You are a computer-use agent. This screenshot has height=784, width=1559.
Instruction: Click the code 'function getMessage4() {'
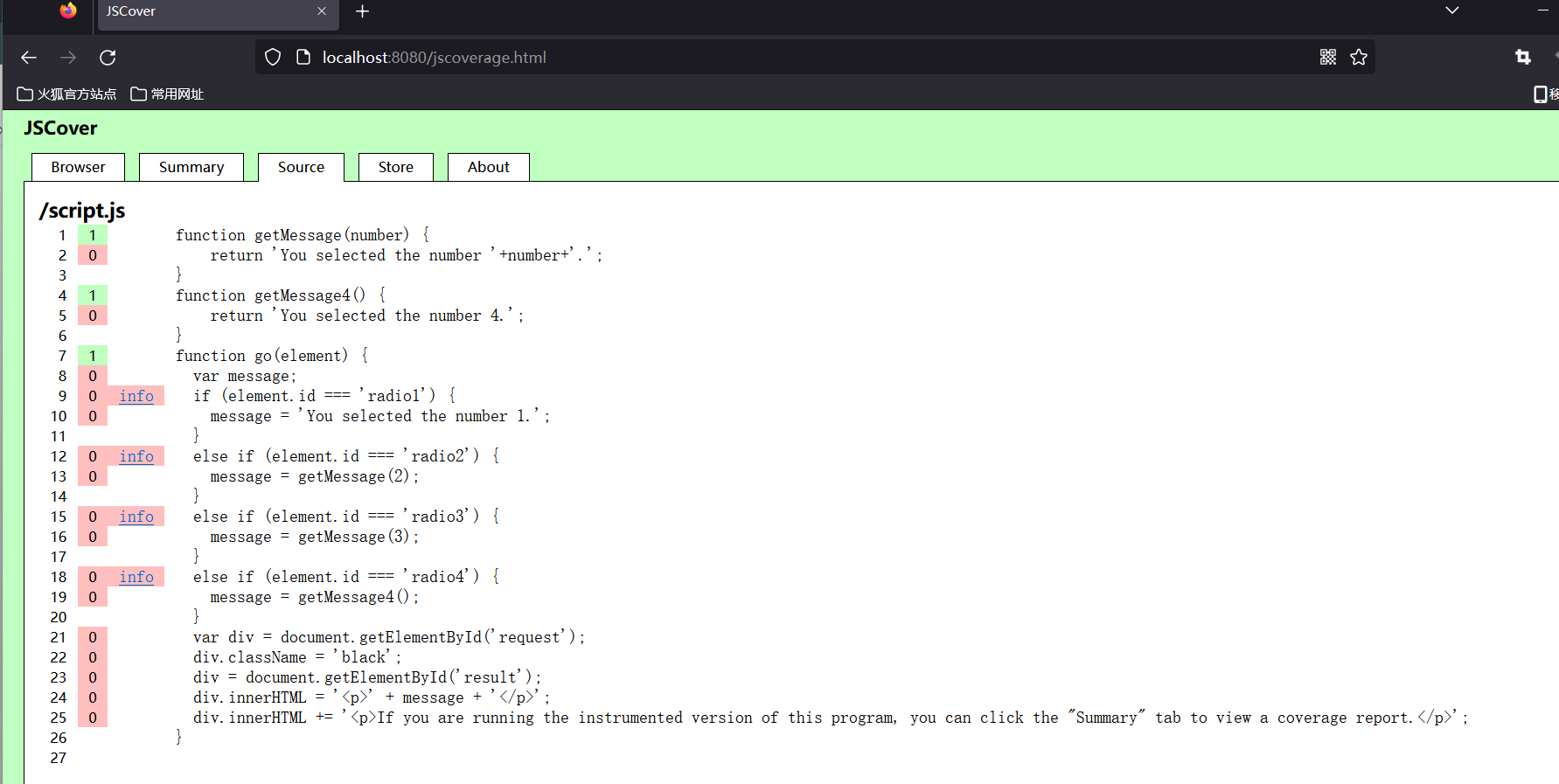281,295
